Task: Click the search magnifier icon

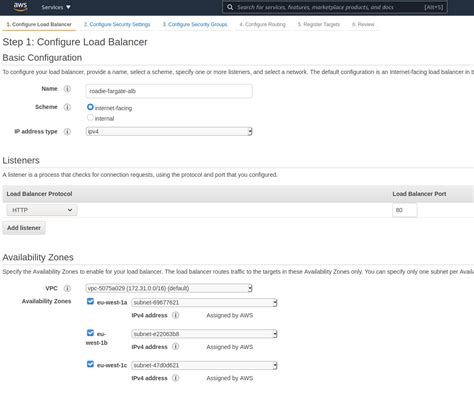Action: point(230,7)
